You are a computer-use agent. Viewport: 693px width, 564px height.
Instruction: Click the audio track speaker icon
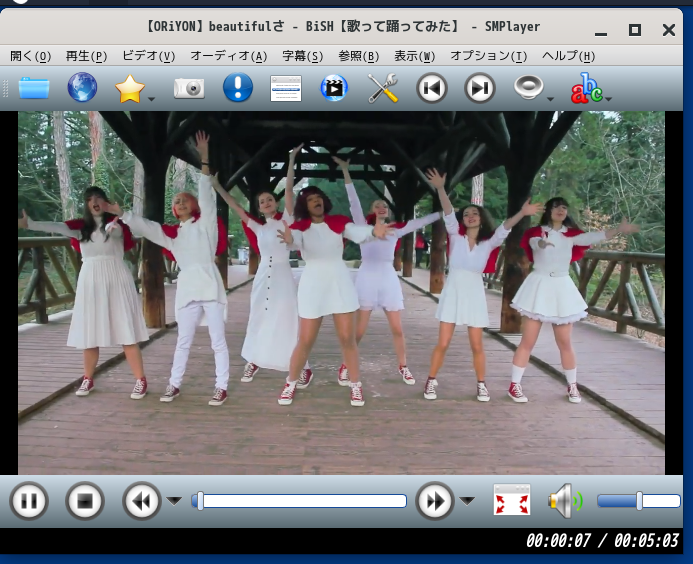[x=529, y=87]
